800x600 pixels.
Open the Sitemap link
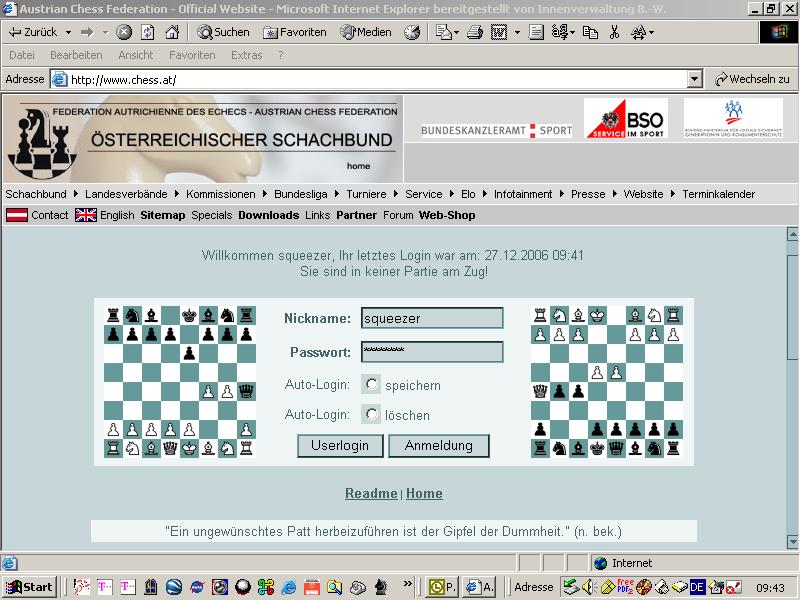(x=163, y=215)
